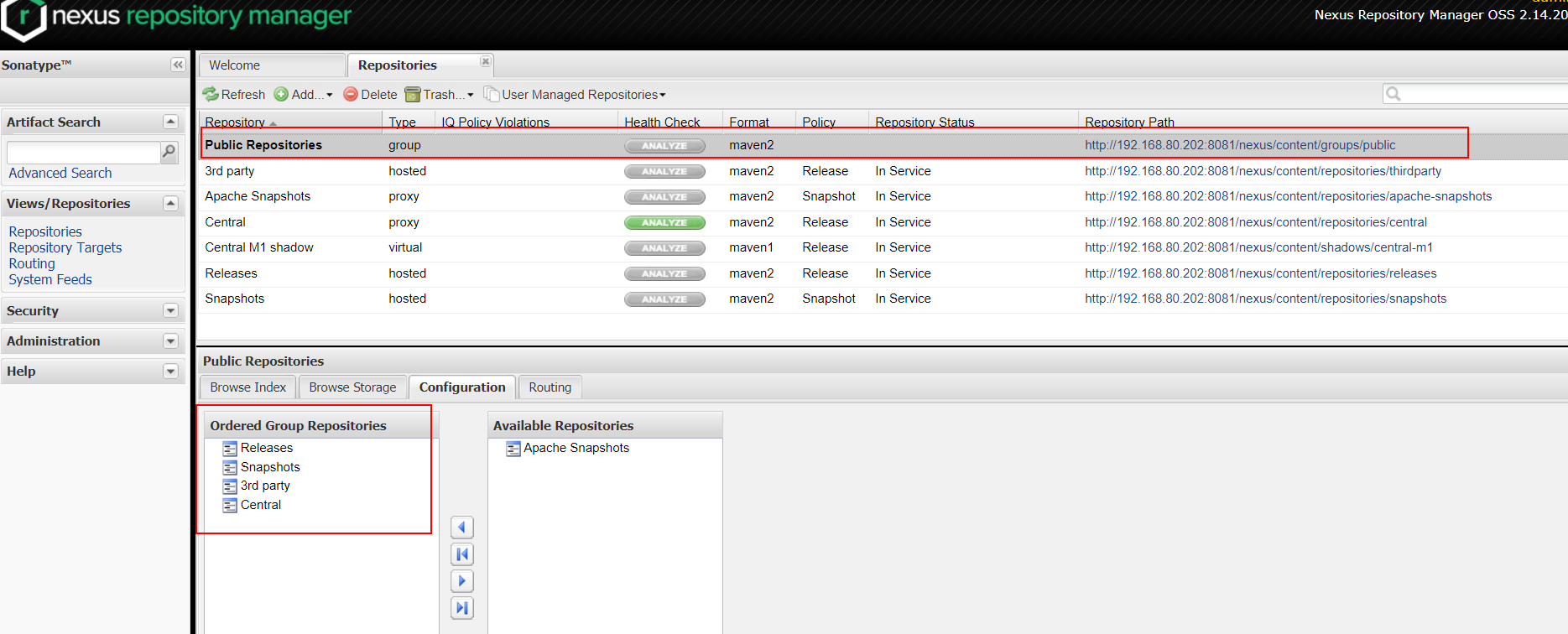
Task: Click ANALYZE for Public Repositories
Action: 664,146
